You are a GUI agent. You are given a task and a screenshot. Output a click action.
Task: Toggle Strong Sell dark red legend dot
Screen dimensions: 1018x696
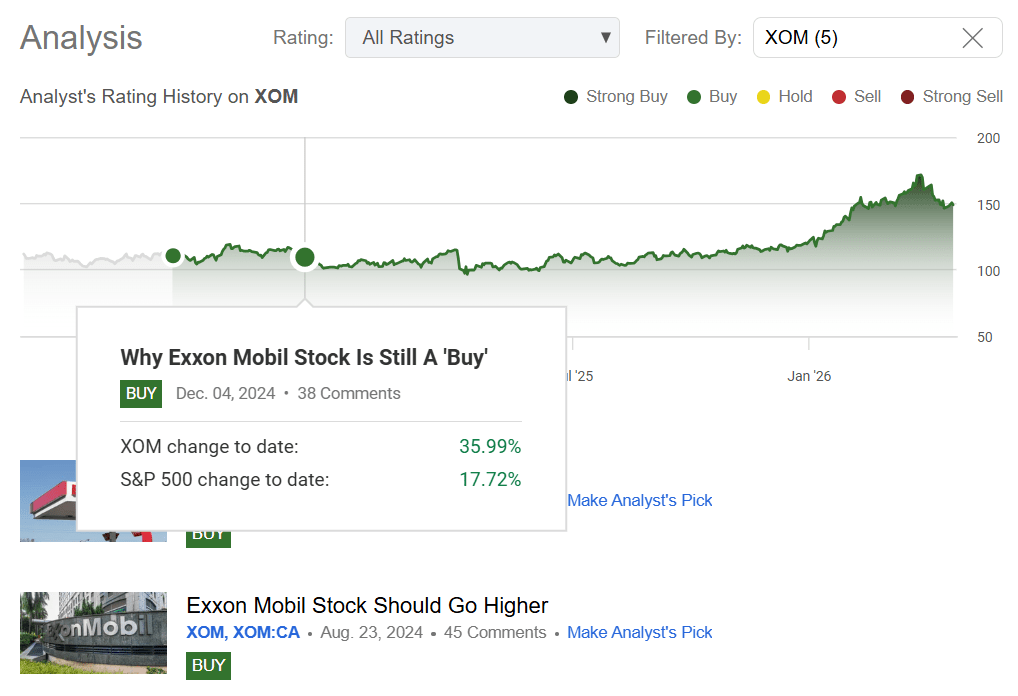click(907, 97)
